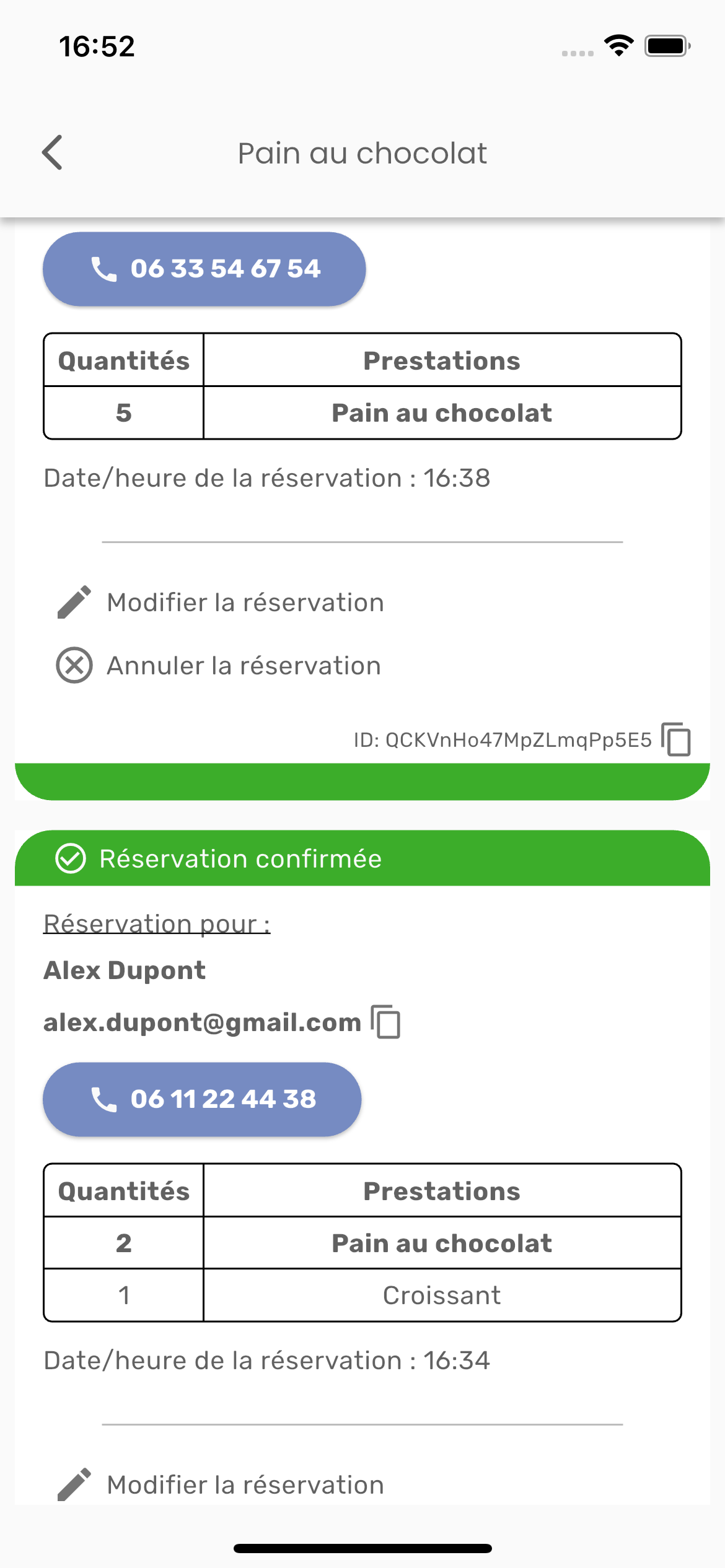This screenshot has height=1568, width=725.
Task: Tap the Réservation confirmée green banner
Action: pos(362,859)
